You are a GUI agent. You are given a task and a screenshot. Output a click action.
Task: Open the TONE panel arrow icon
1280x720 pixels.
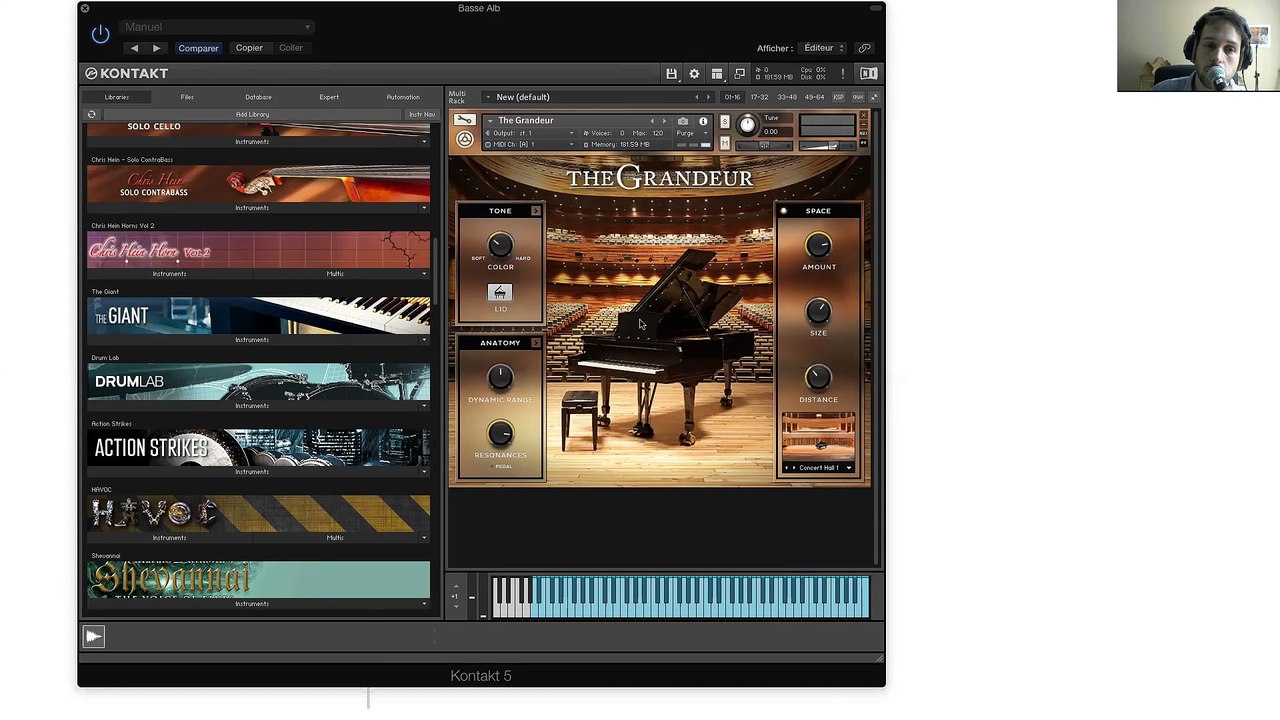536,211
